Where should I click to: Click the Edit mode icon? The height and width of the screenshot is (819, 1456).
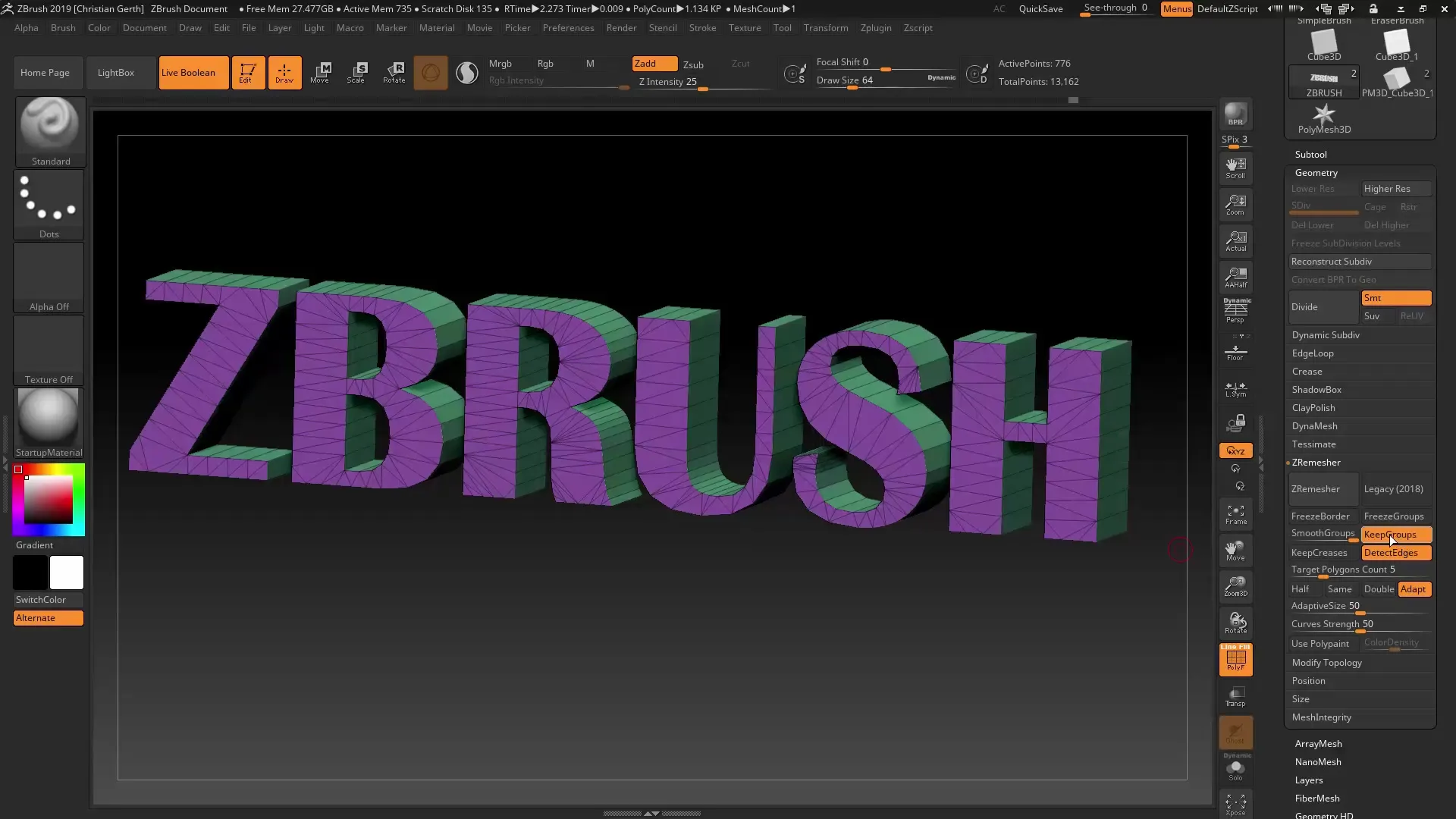click(x=248, y=73)
